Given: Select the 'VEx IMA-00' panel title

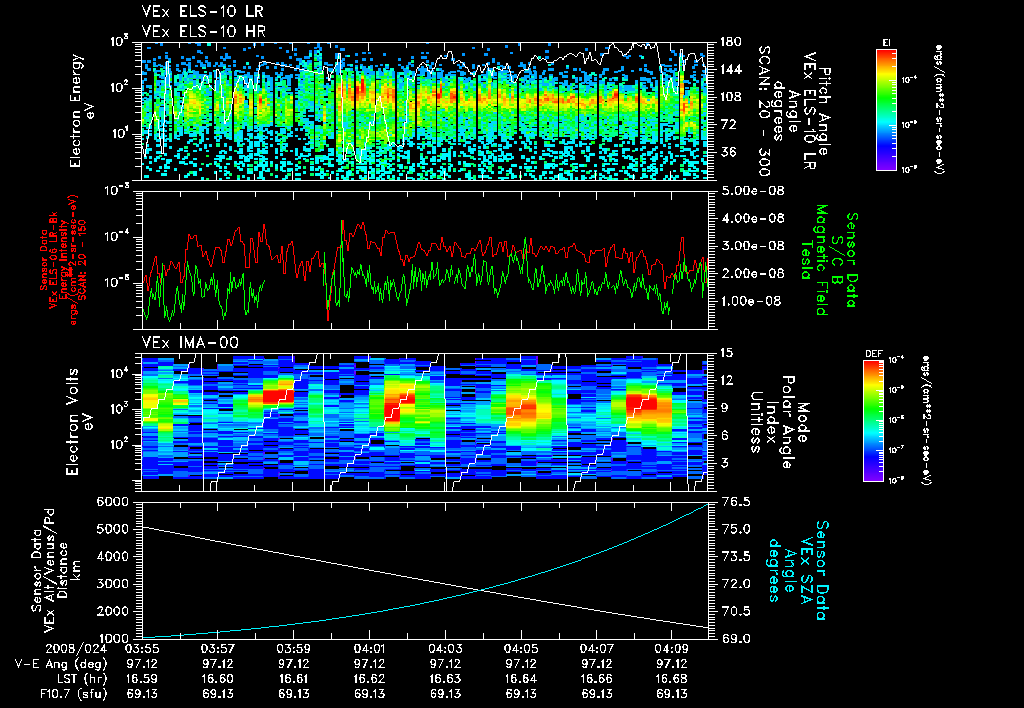Looking at the screenshot, I should point(190,342).
